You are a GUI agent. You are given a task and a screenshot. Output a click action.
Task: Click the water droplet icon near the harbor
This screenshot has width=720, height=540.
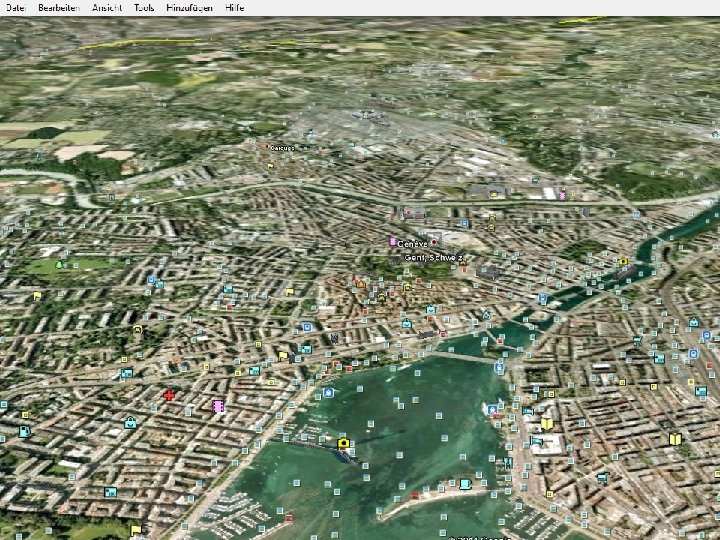pos(487,315)
